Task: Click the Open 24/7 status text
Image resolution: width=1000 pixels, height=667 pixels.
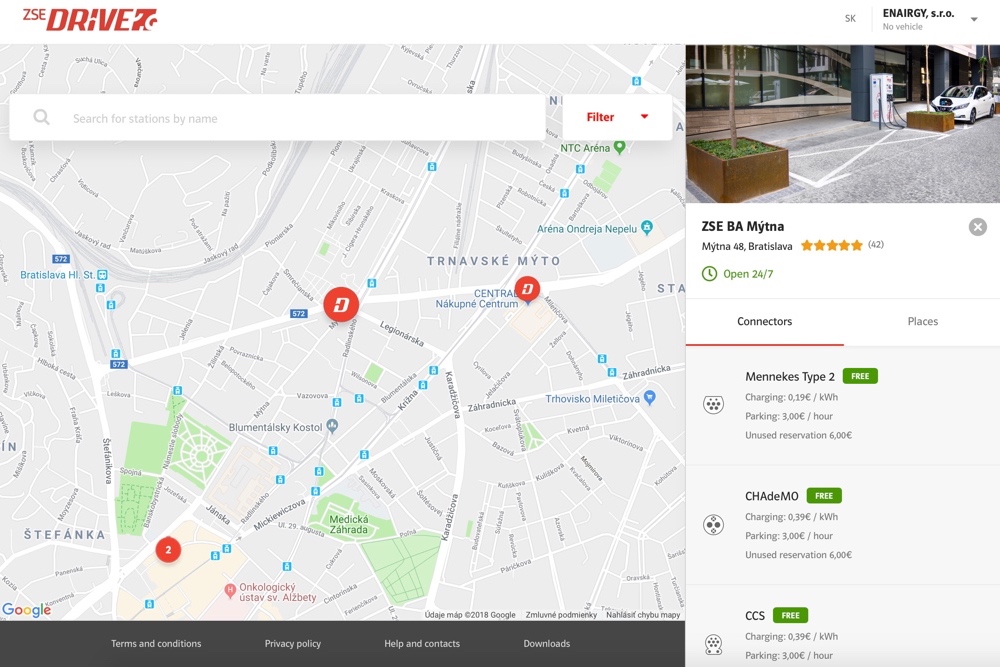Action: point(748,274)
